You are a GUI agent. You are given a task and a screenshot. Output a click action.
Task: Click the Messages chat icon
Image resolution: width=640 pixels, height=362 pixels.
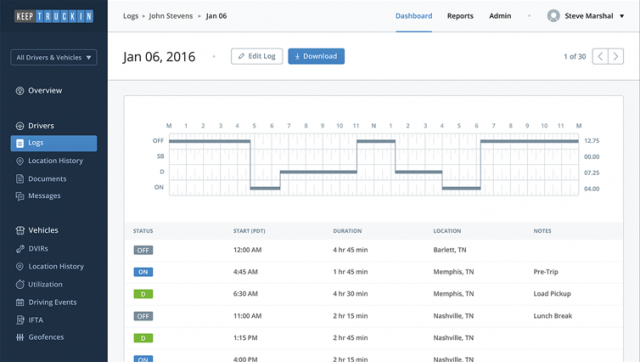click(20, 196)
